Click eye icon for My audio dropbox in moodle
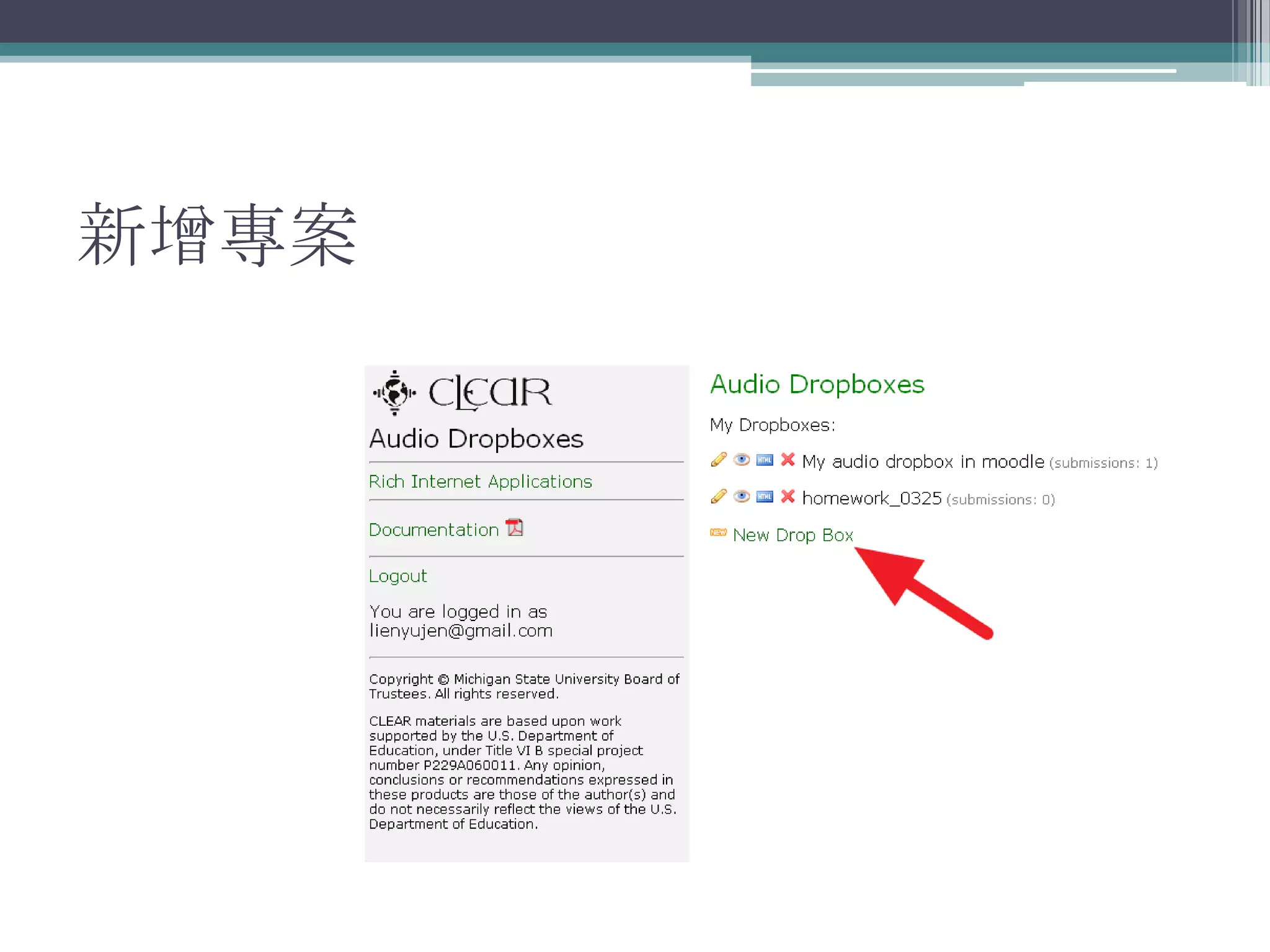Screen dimensions: 1270x952 coord(742,460)
